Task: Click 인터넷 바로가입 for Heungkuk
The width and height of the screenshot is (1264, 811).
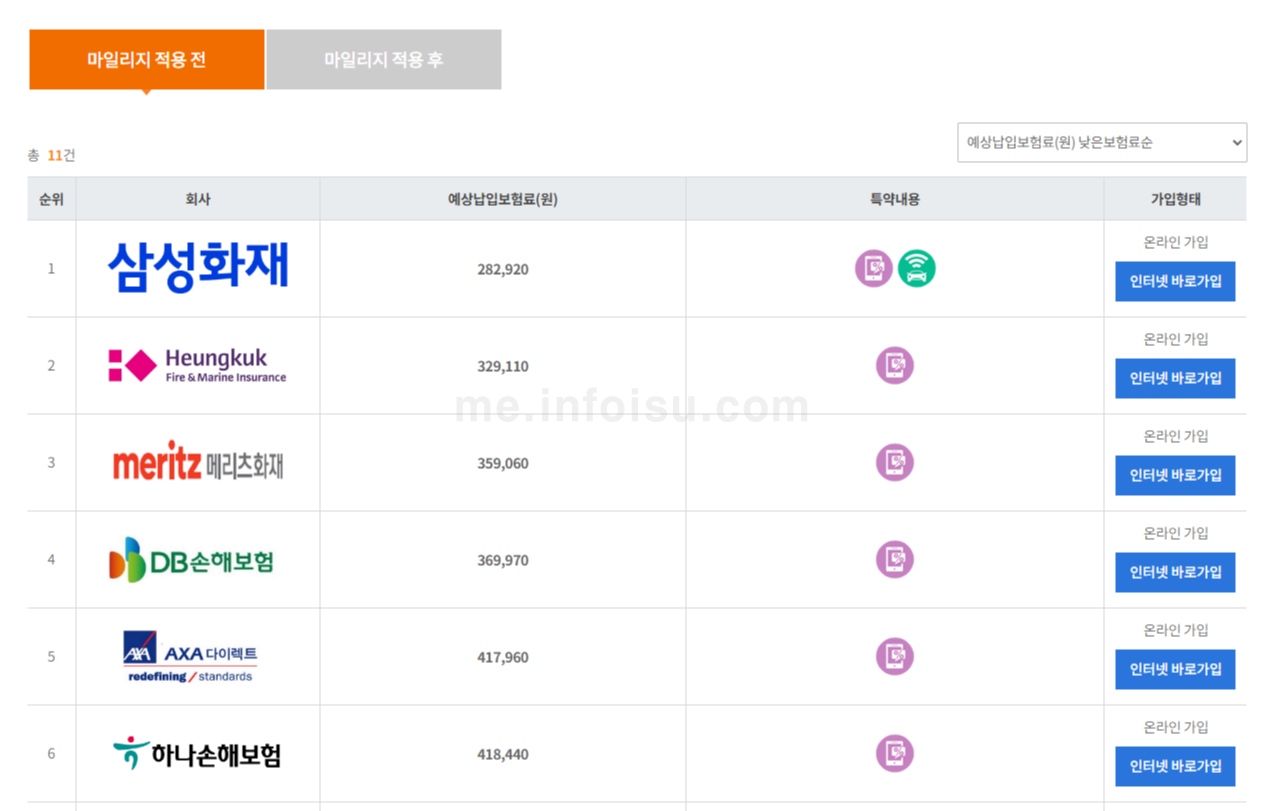Action: tap(1175, 378)
